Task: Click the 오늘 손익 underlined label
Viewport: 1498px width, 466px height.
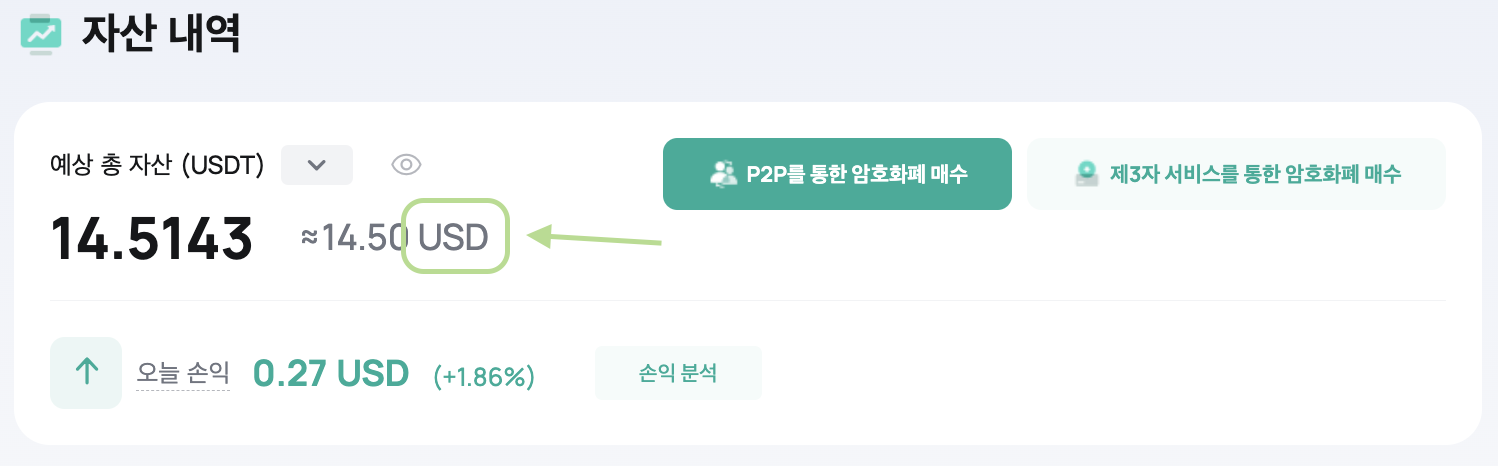Action: pos(183,373)
